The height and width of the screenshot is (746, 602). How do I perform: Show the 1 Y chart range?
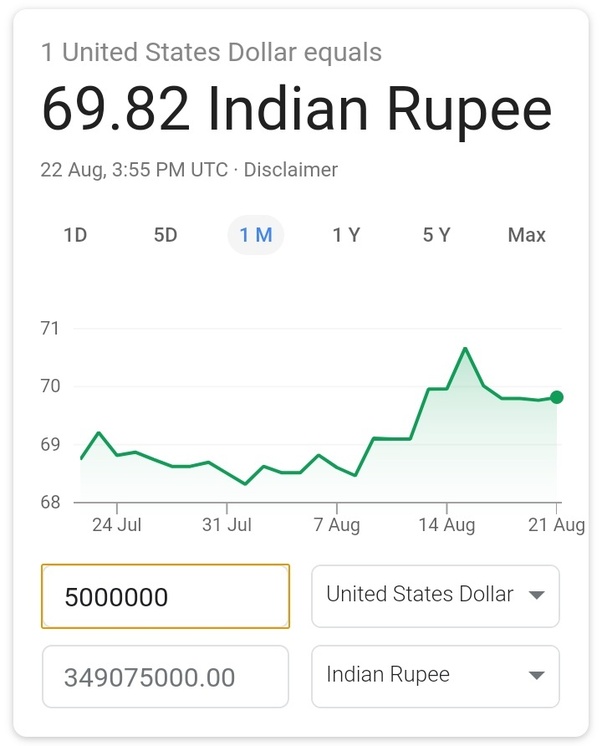346,235
